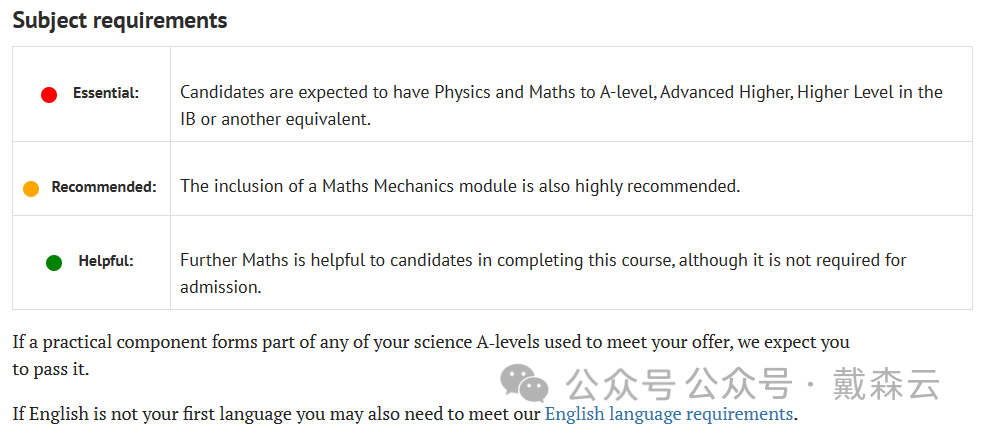982x436 pixels.
Task: Click the Further Maths helpful description text
Action: pyautogui.click(x=543, y=273)
